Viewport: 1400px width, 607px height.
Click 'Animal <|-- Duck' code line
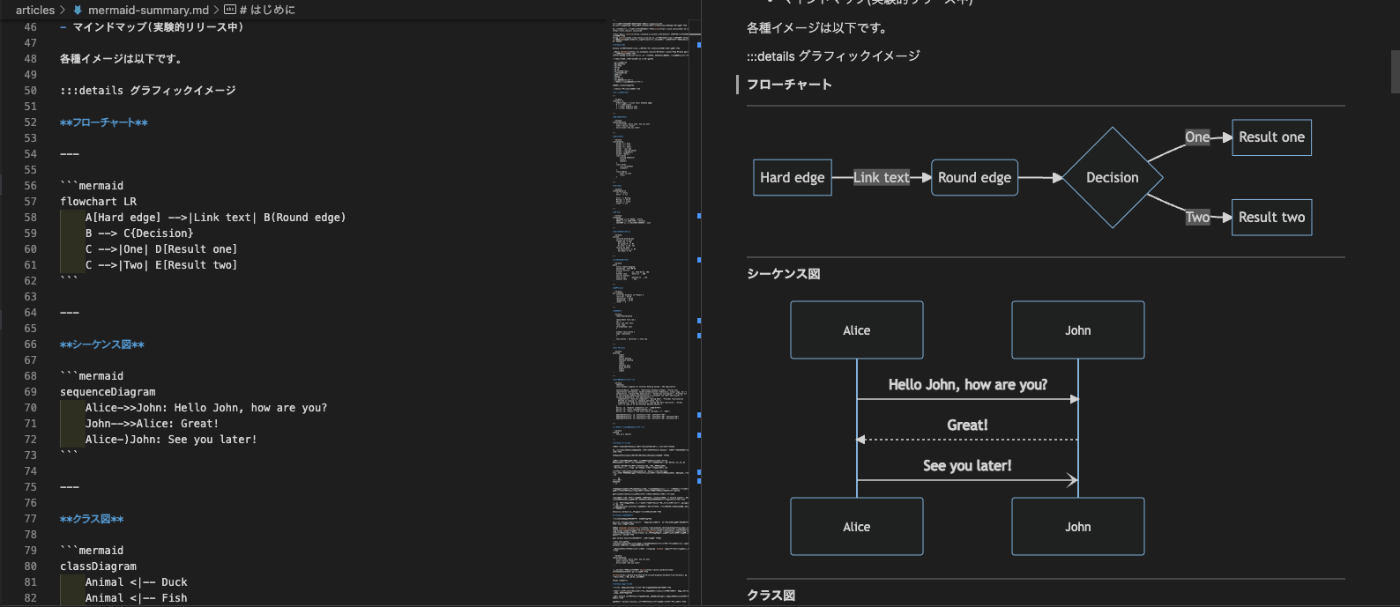(x=136, y=582)
